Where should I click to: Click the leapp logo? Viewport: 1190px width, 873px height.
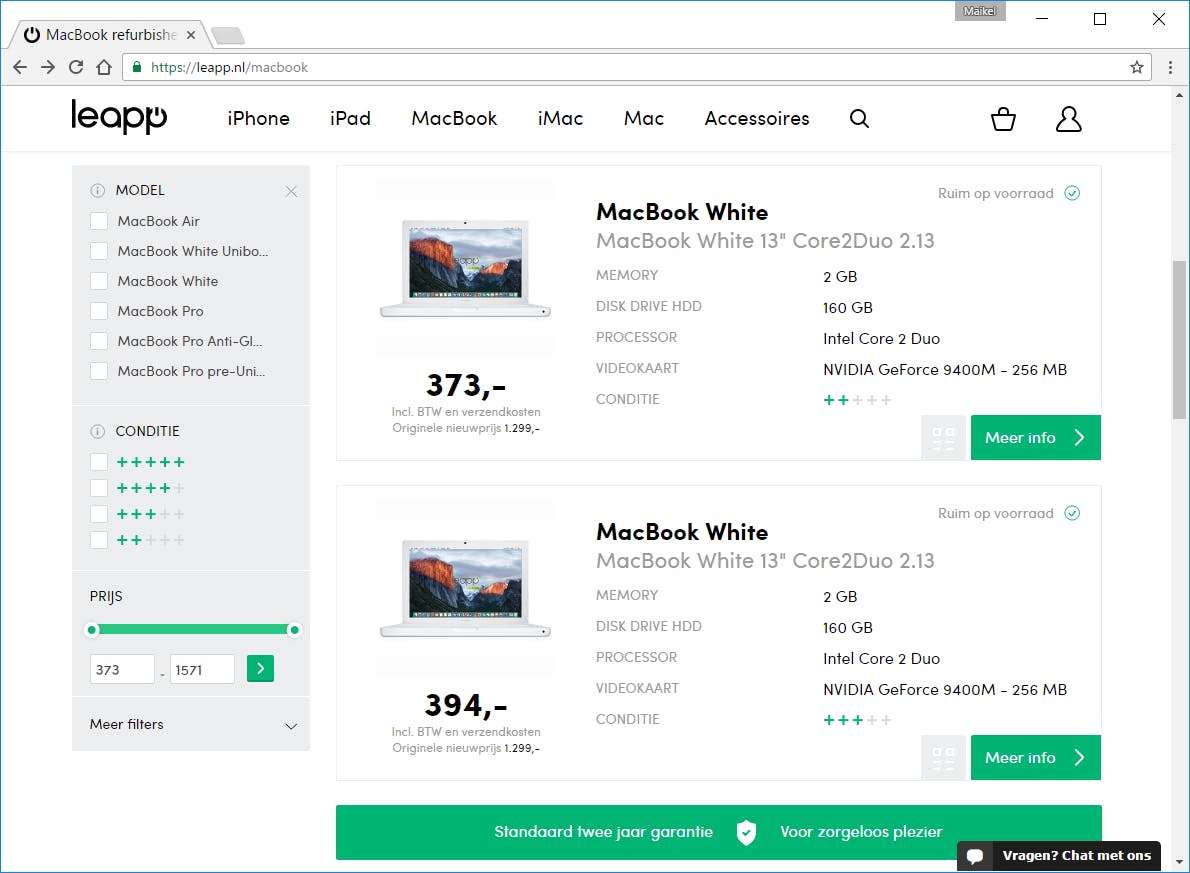[118, 117]
